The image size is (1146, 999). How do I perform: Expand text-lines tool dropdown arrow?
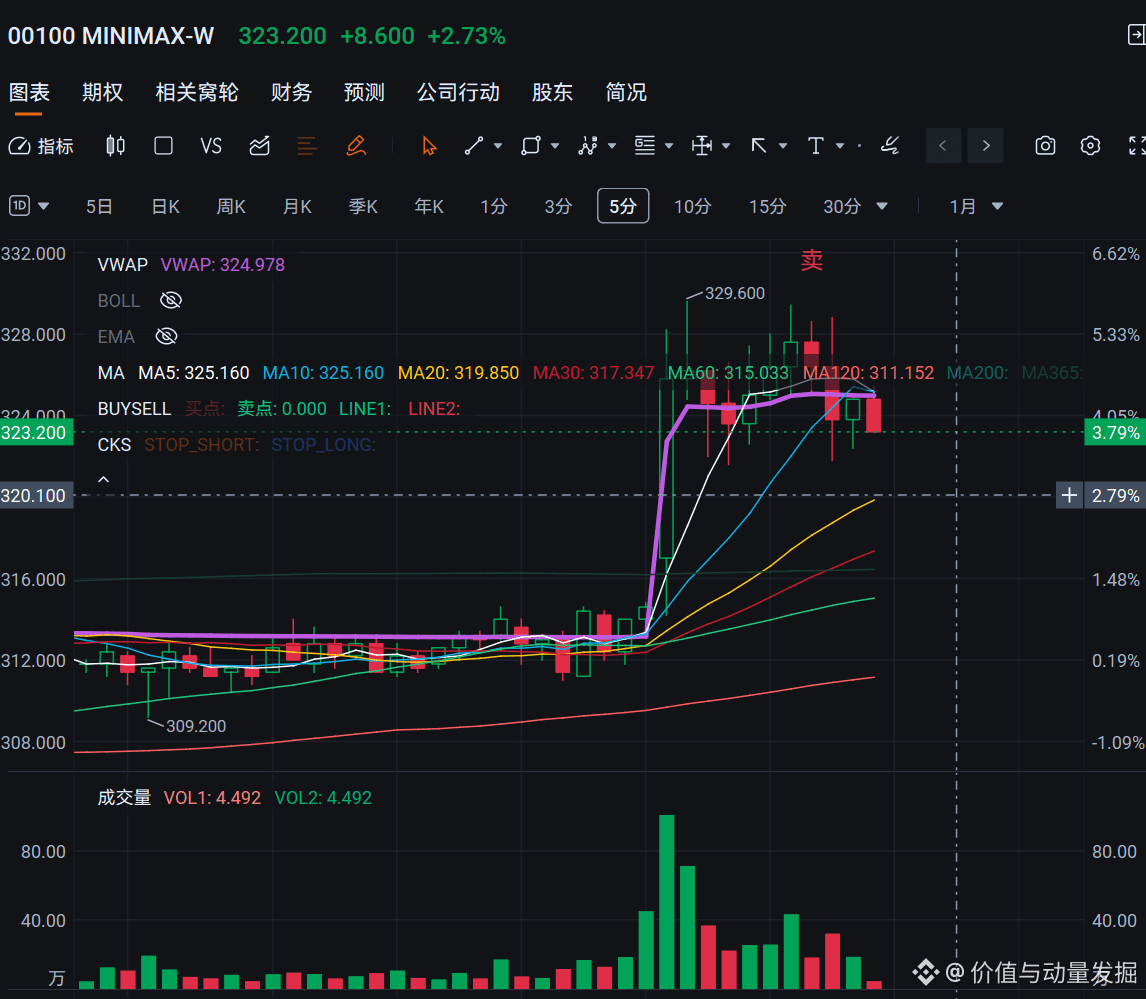669,146
